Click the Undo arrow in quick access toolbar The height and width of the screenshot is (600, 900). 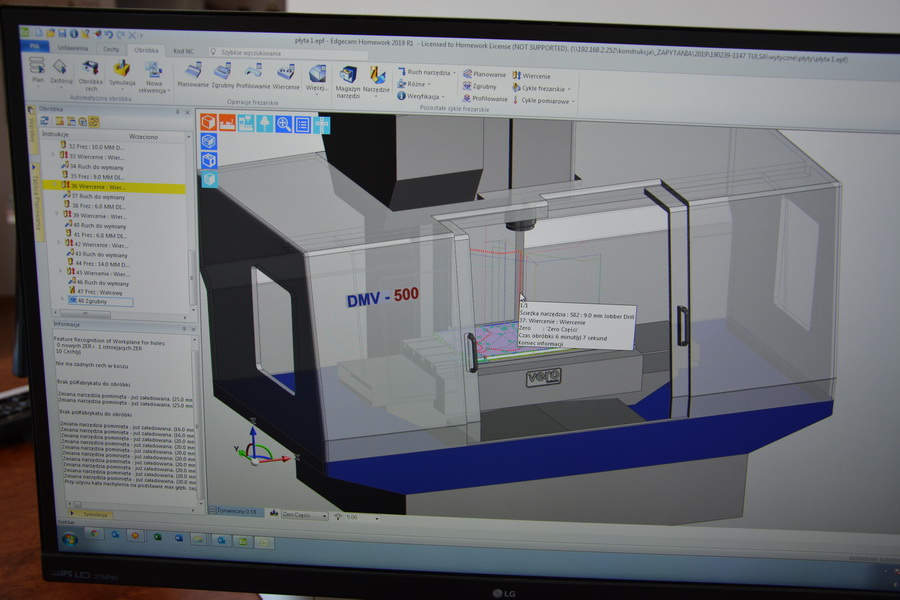point(107,34)
